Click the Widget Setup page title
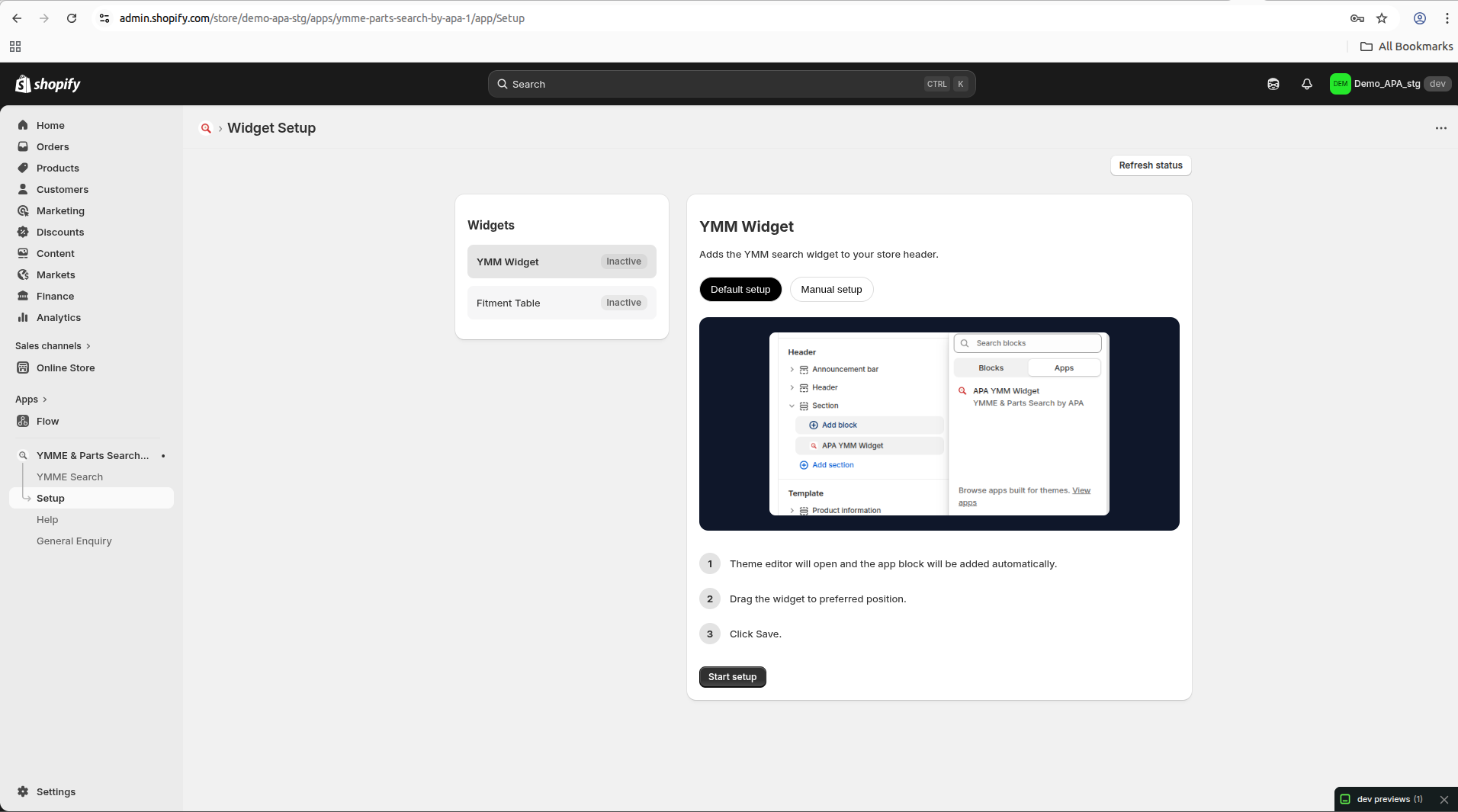1458x812 pixels. coord(271,128)
